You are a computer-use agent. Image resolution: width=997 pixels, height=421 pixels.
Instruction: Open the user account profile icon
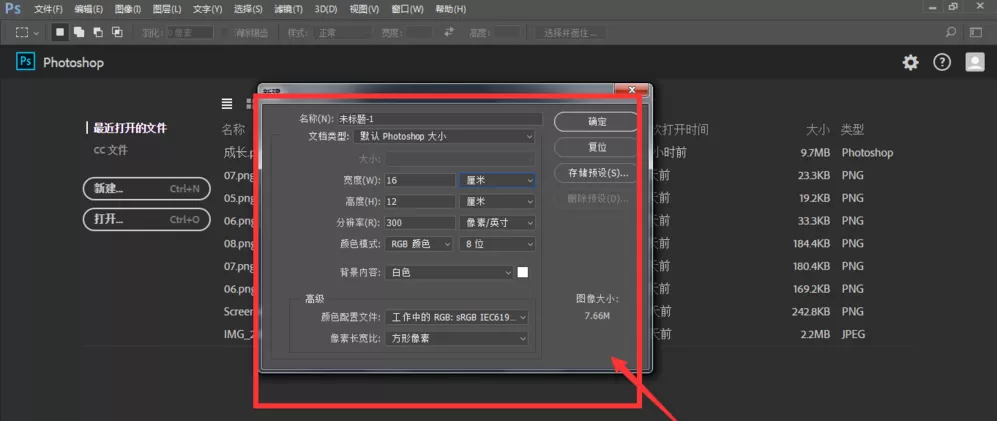pyautogui.click(x=975, y=62)
